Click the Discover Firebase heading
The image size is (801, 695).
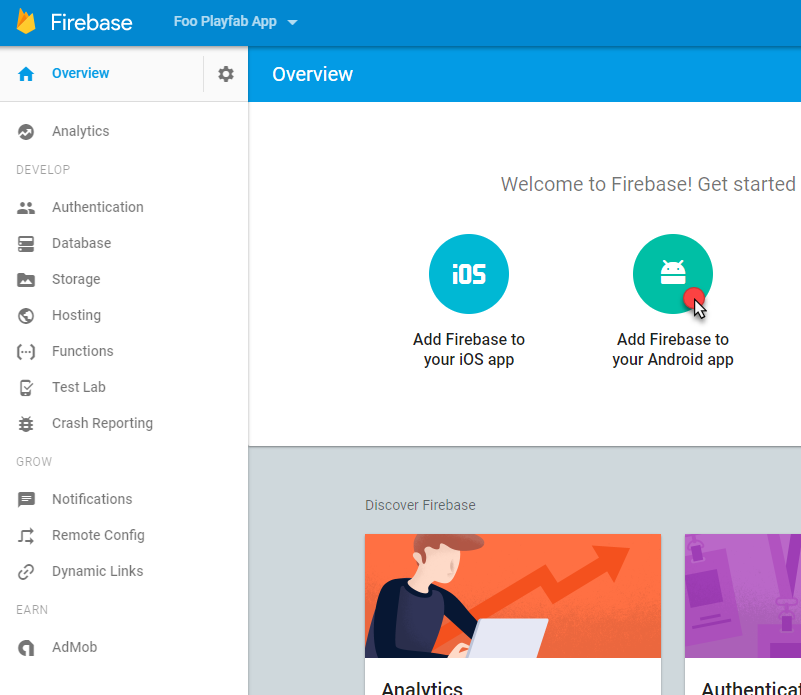click(x=420, y=505)
